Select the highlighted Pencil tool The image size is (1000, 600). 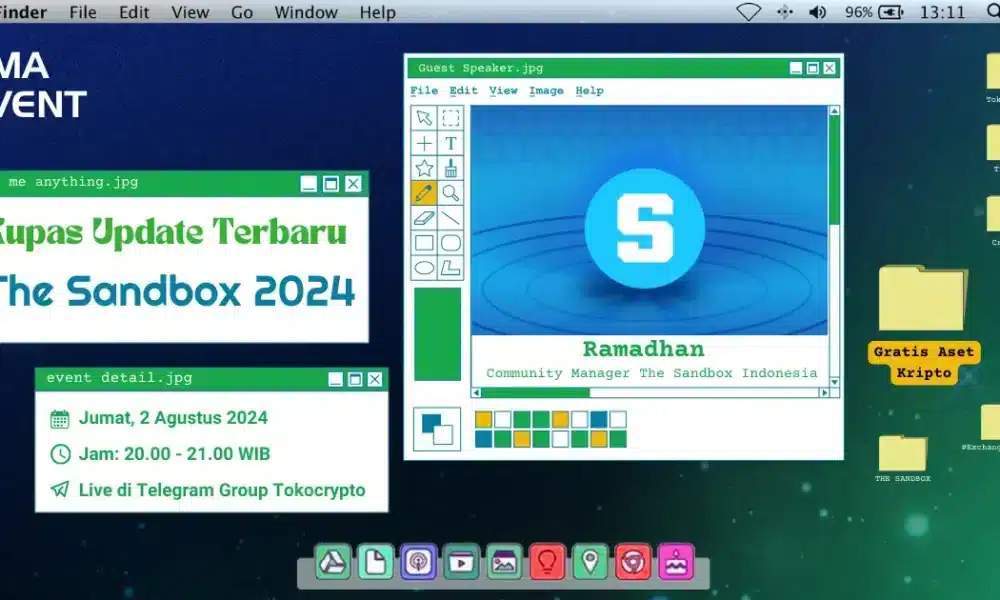click(424, 193)
